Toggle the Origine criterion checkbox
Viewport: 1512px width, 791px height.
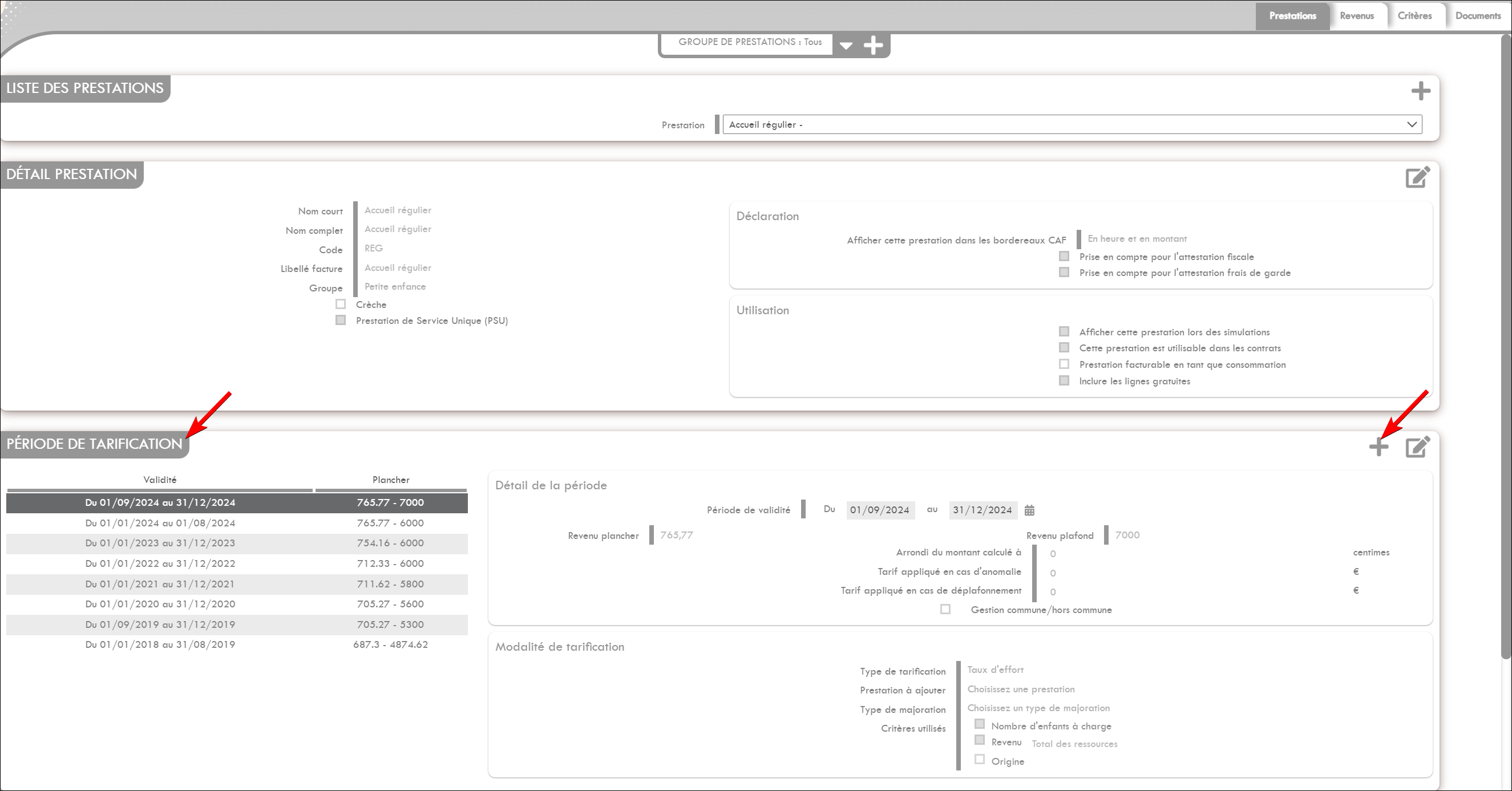pyautogui.click(x=979, y=758)
